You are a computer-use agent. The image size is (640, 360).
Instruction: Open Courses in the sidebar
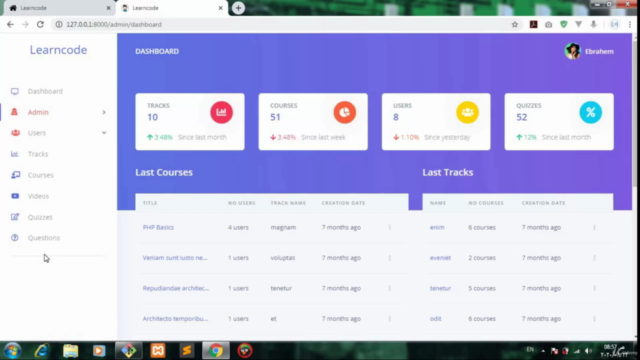40,175
